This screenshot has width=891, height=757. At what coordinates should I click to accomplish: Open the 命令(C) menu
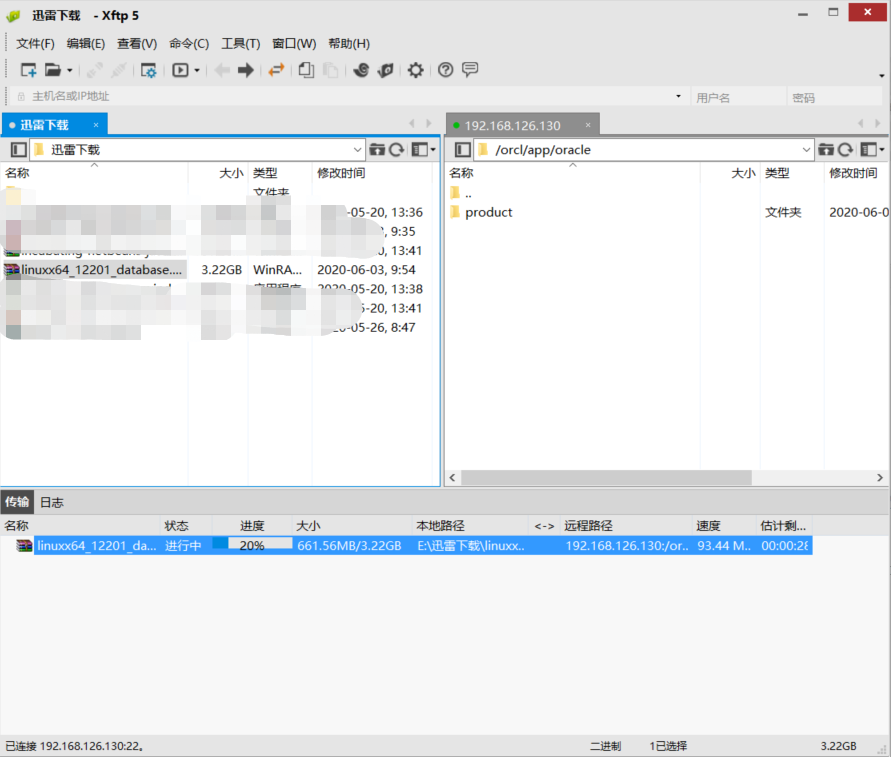189,44
